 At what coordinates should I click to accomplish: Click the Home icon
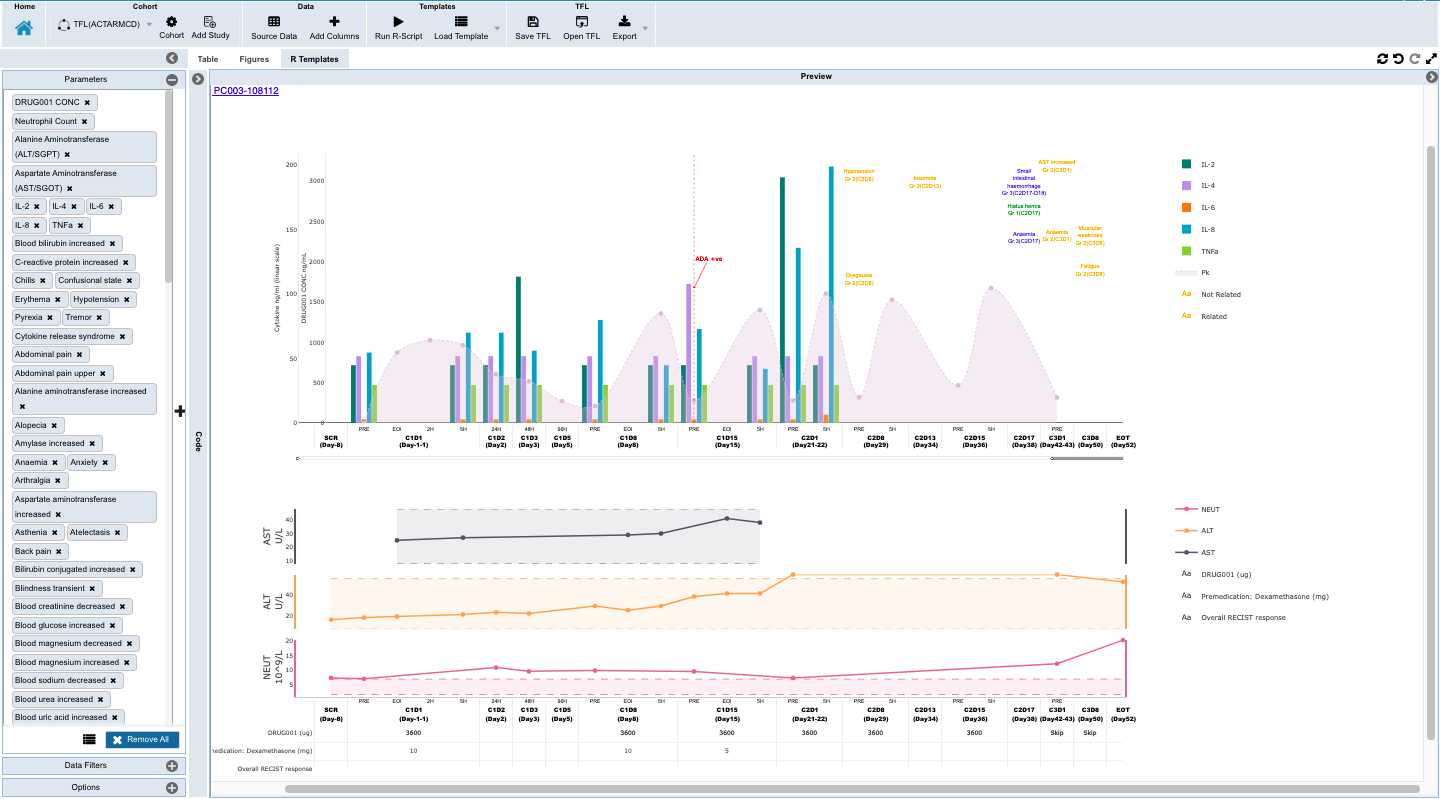(22, 24)
